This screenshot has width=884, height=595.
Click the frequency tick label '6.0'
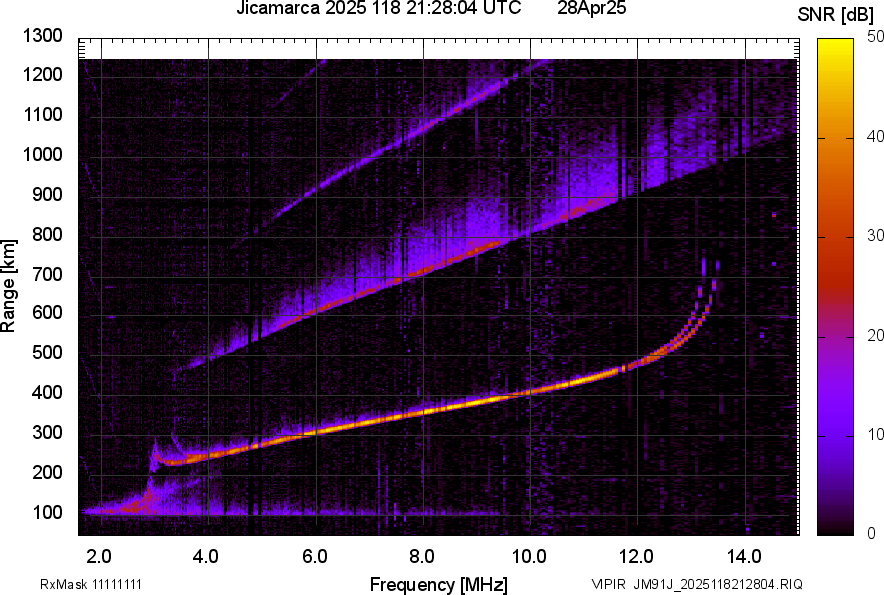point(315,557)
